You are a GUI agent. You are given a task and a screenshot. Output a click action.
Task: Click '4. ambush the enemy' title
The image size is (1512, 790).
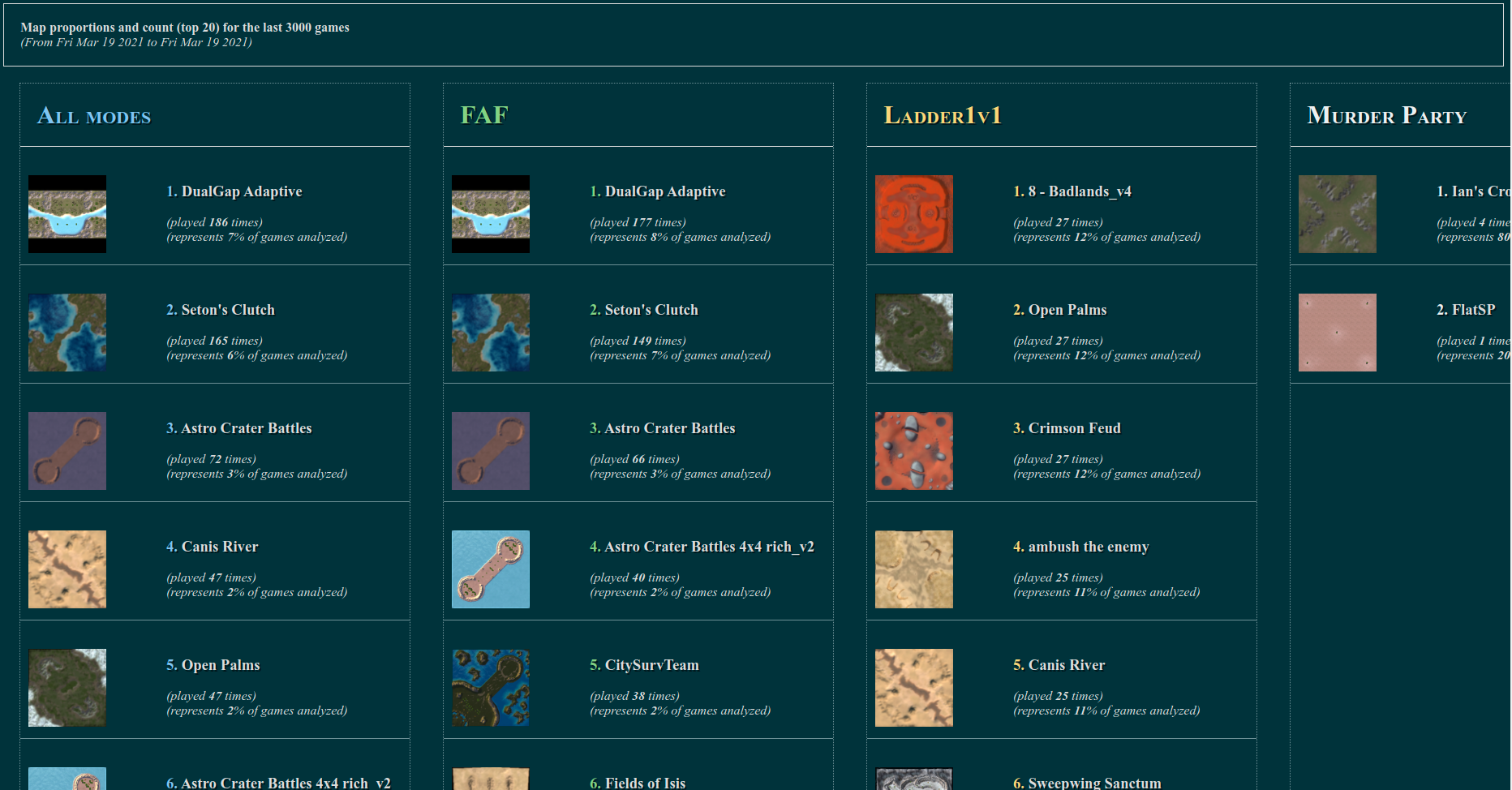(x=1081, y=547)
